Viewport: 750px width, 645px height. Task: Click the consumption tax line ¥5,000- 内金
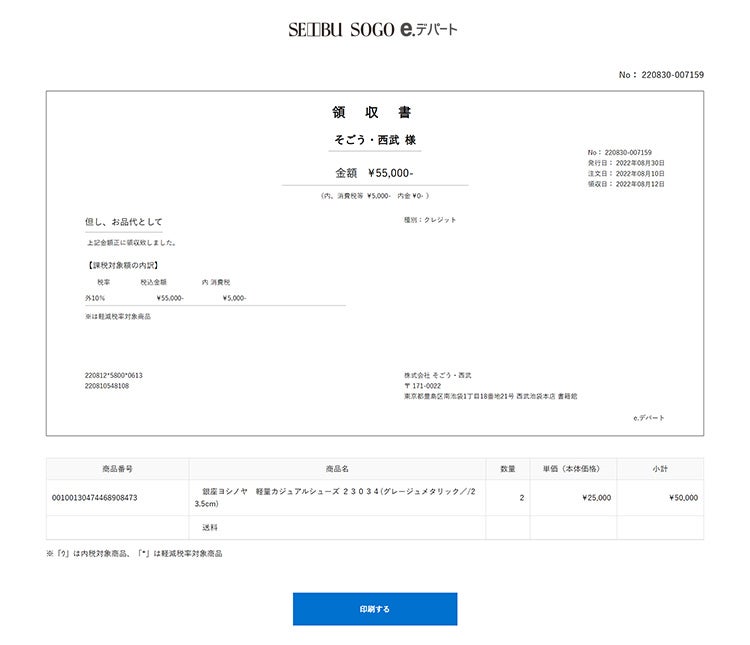coord(375,196)
